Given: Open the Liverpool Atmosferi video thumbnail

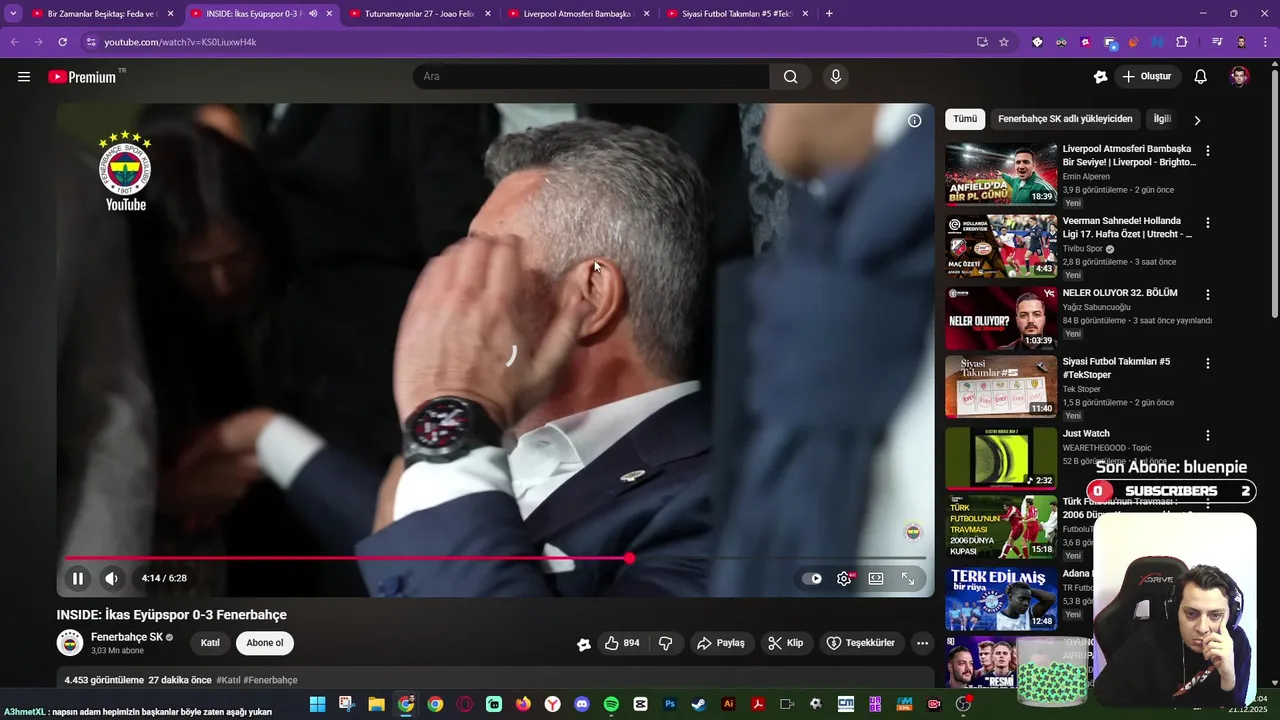Looking at the screenshot, I should pos(1001,174).
